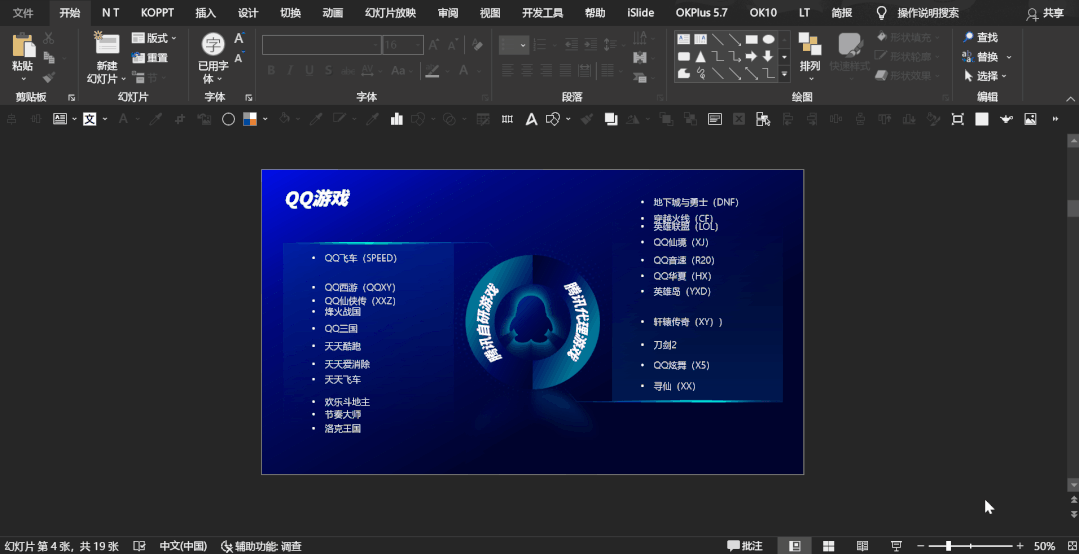1079x554 pixels.
Task: Switch to Normal view in status bar
Action: (795, 546)
